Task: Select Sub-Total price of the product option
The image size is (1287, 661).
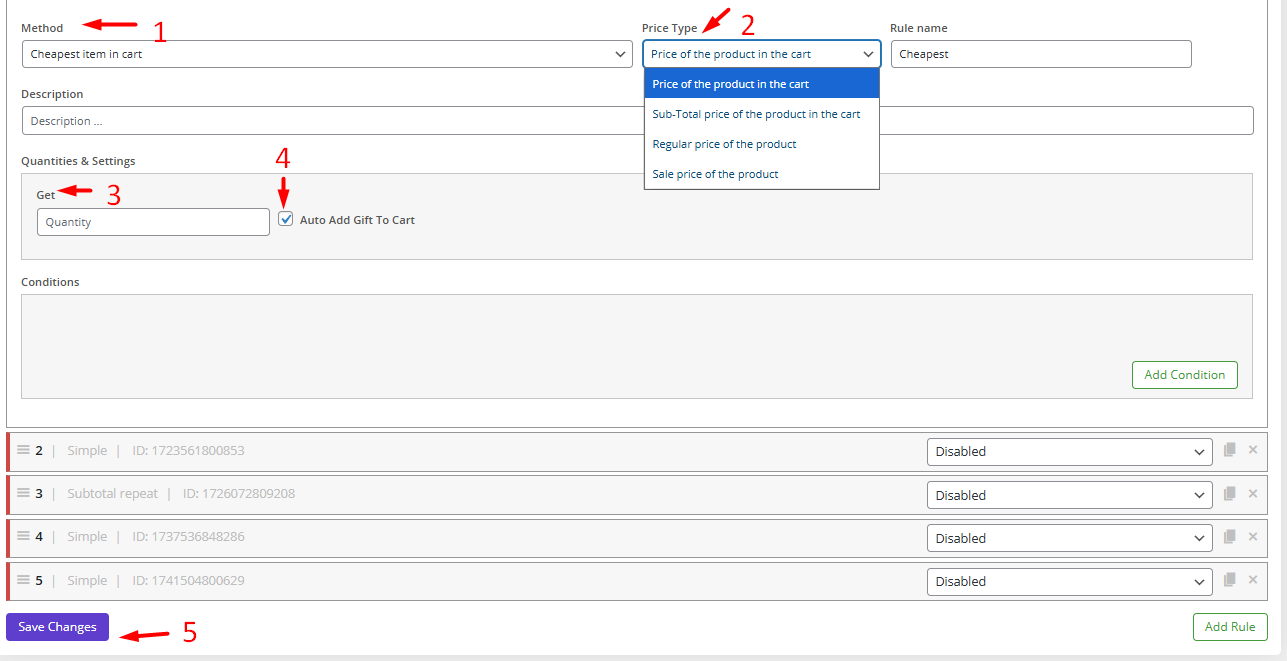Action: [x=756, y=114]
